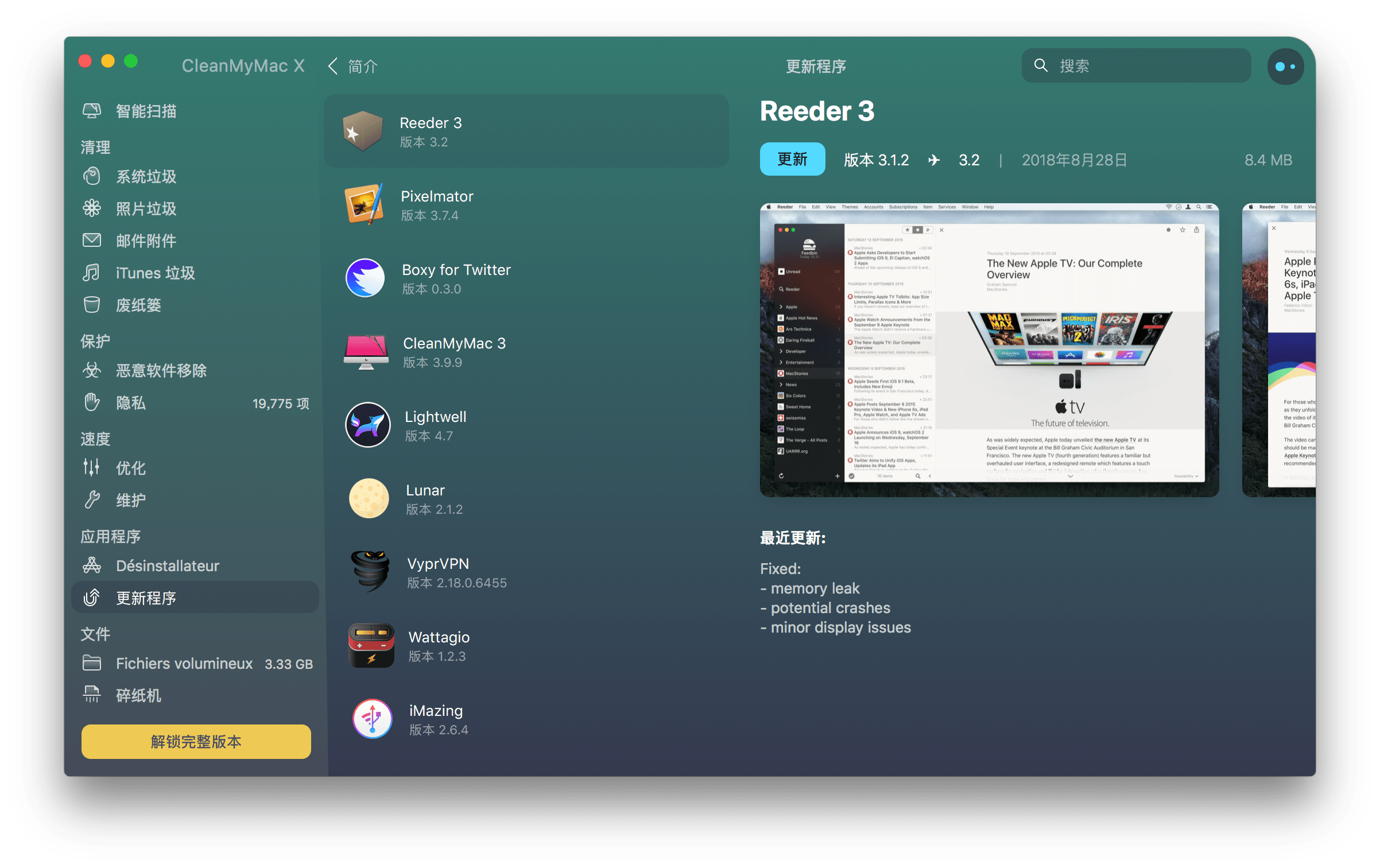Select 碎纸机 sidebar label
The width and height of the screenshot is (1380, 868).
tap(138, 695)
